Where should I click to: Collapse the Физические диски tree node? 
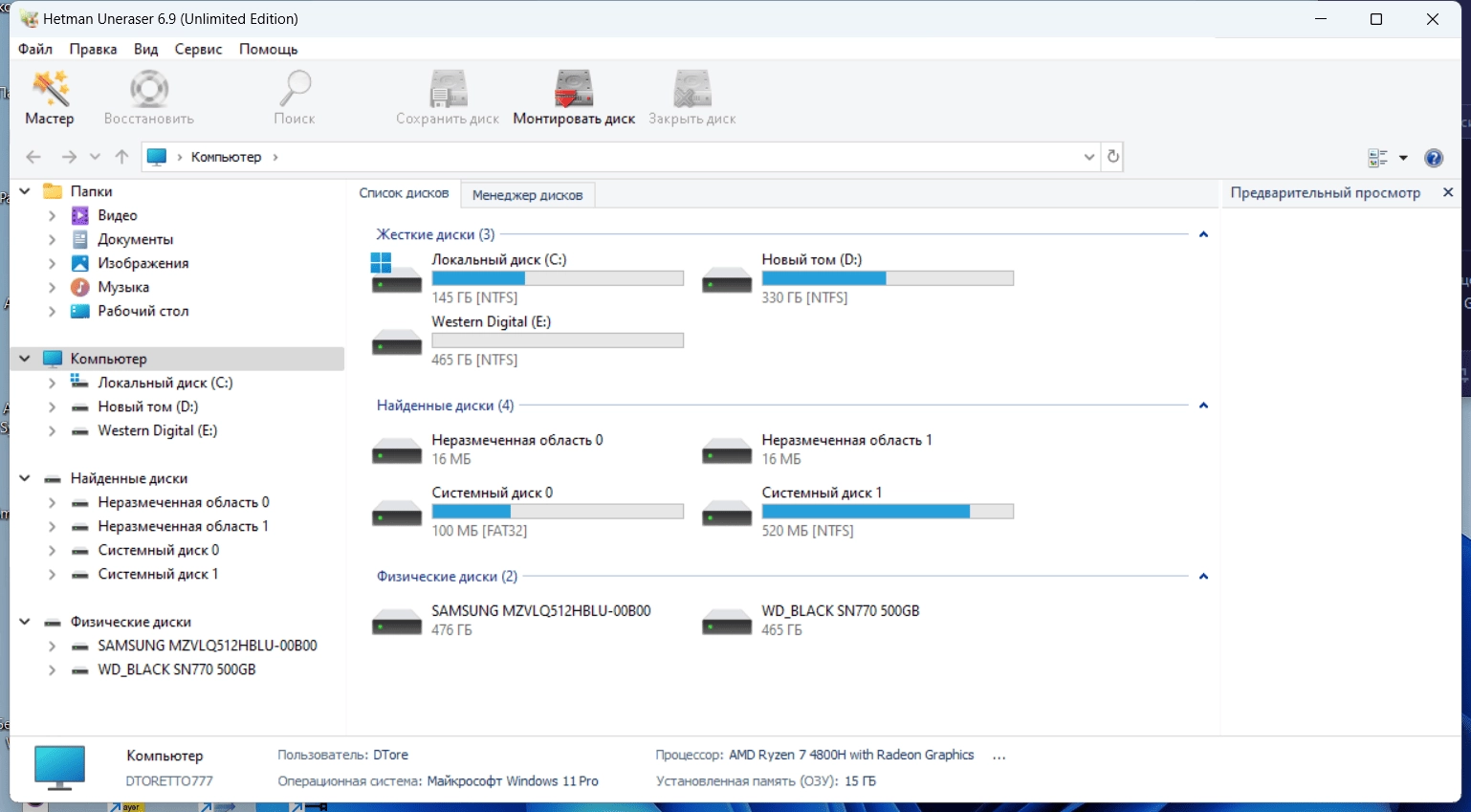pos(25,622)
